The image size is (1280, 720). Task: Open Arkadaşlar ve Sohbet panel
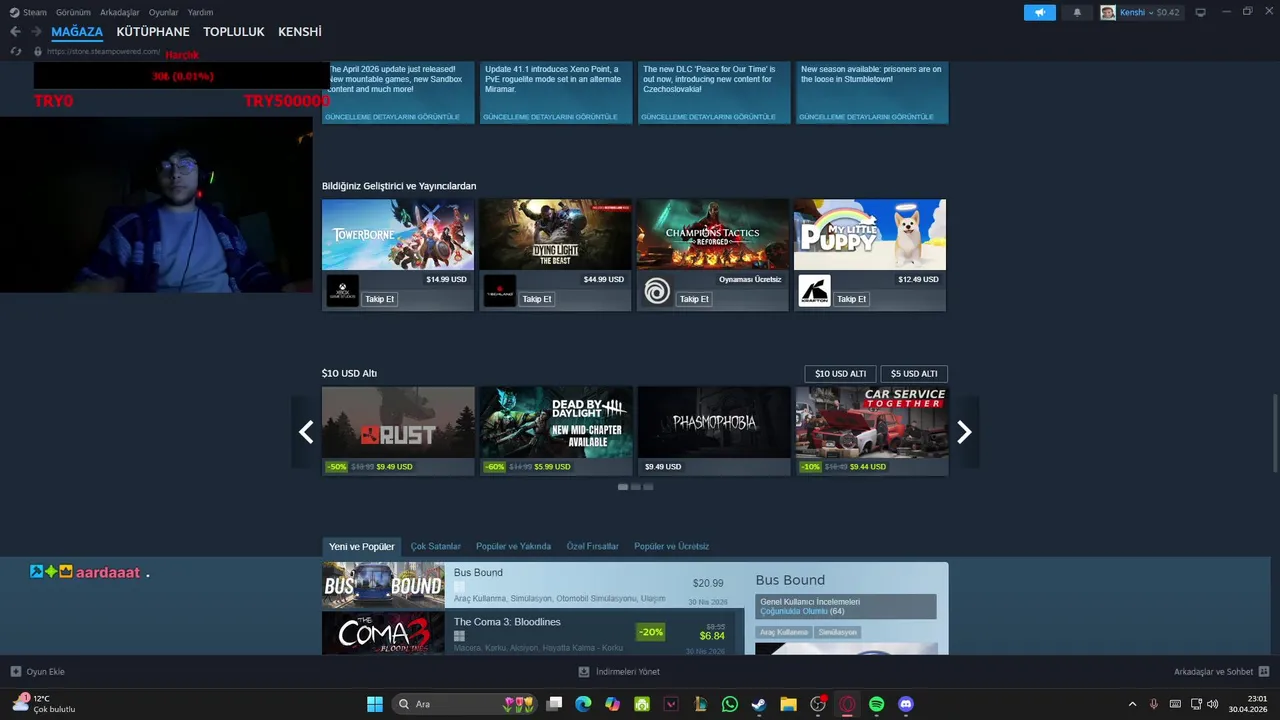click(x=1221, y=672)
